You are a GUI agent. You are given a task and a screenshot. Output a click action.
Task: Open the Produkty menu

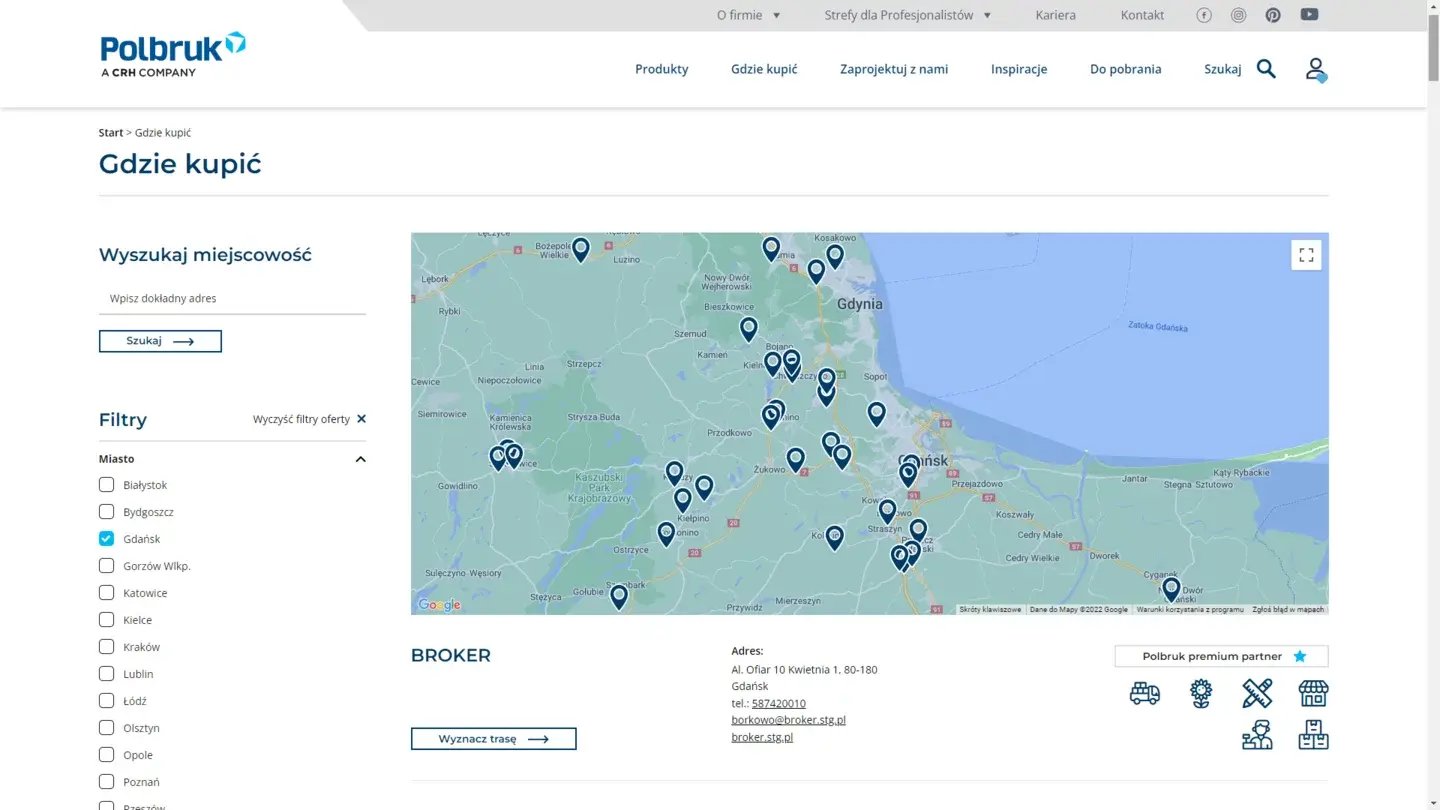662,69
